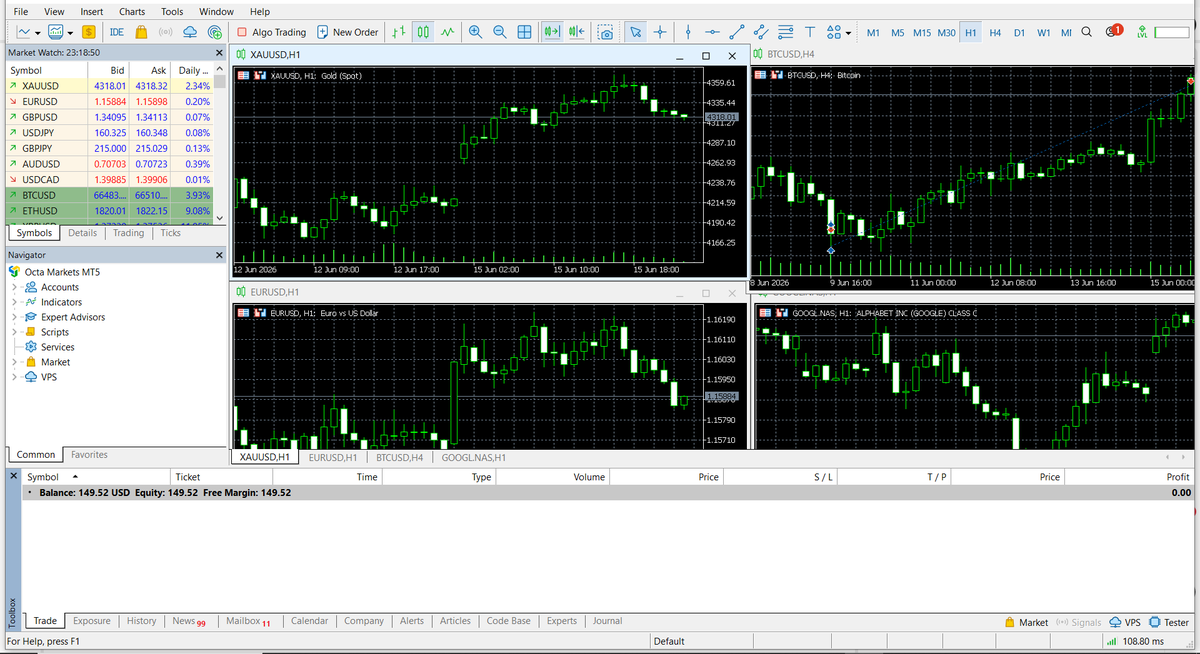Open profiles dropdown arrow

coord(71,32)
